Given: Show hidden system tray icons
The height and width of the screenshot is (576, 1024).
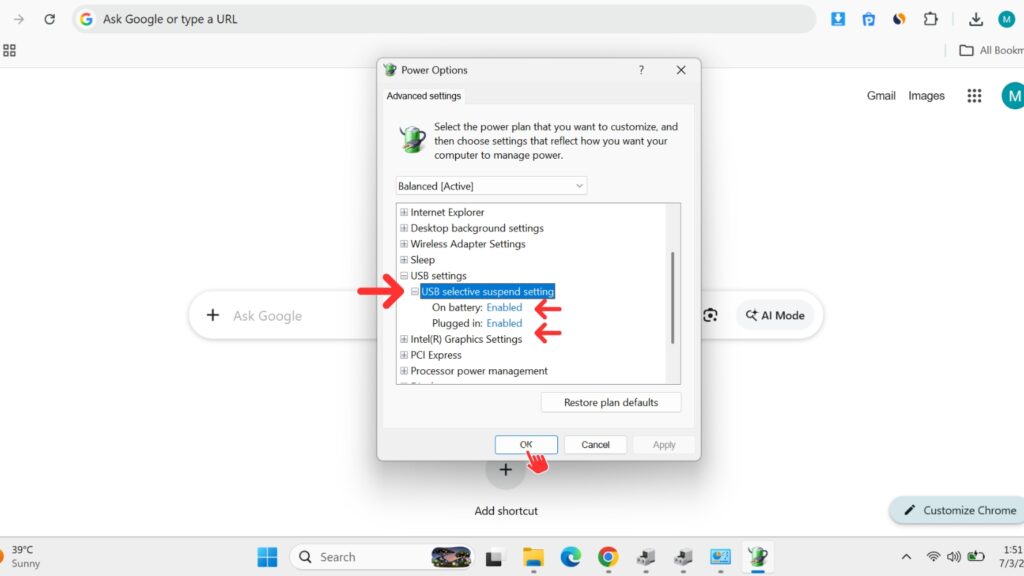Looking at the screenshot, I should pos(906,557).
